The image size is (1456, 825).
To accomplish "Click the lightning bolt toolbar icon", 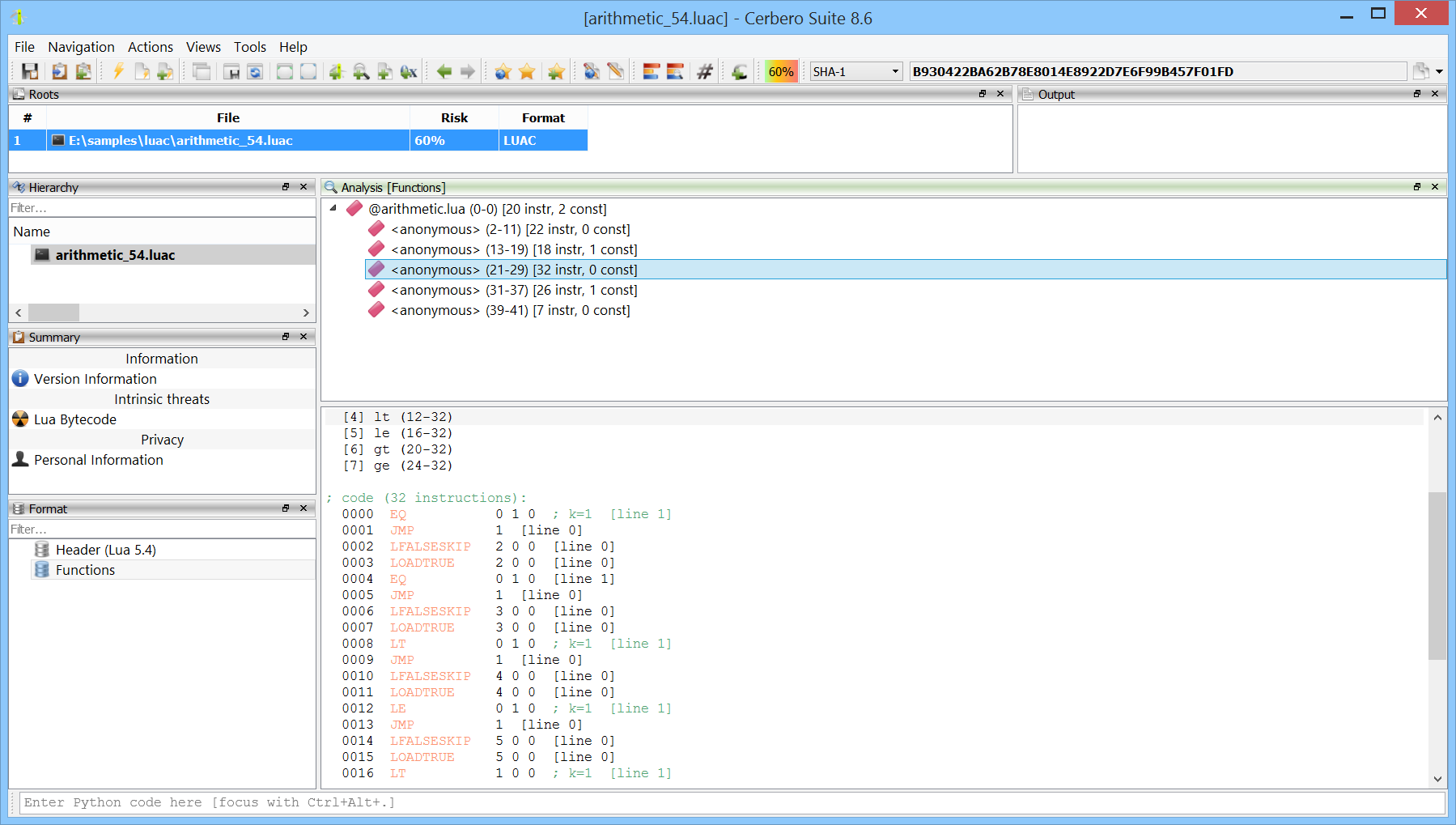I will (x=118, y=72).
